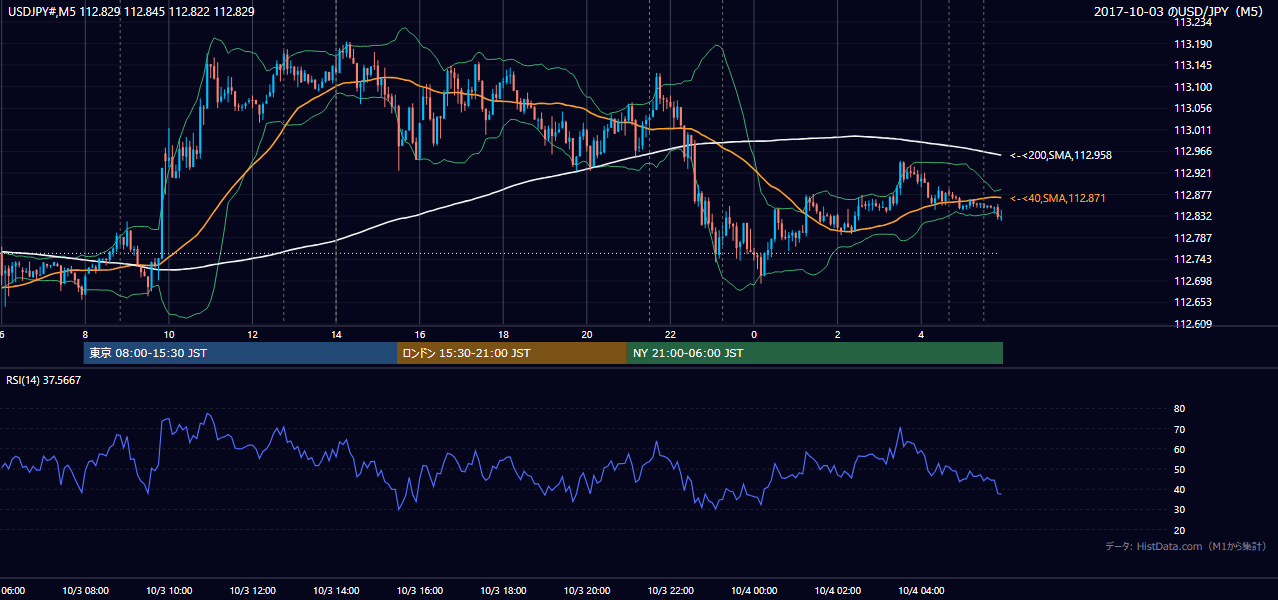Select the 40 SMA label reading 112.871
The width and height of the screenshot is (1278, 600).
(1058, 199)
